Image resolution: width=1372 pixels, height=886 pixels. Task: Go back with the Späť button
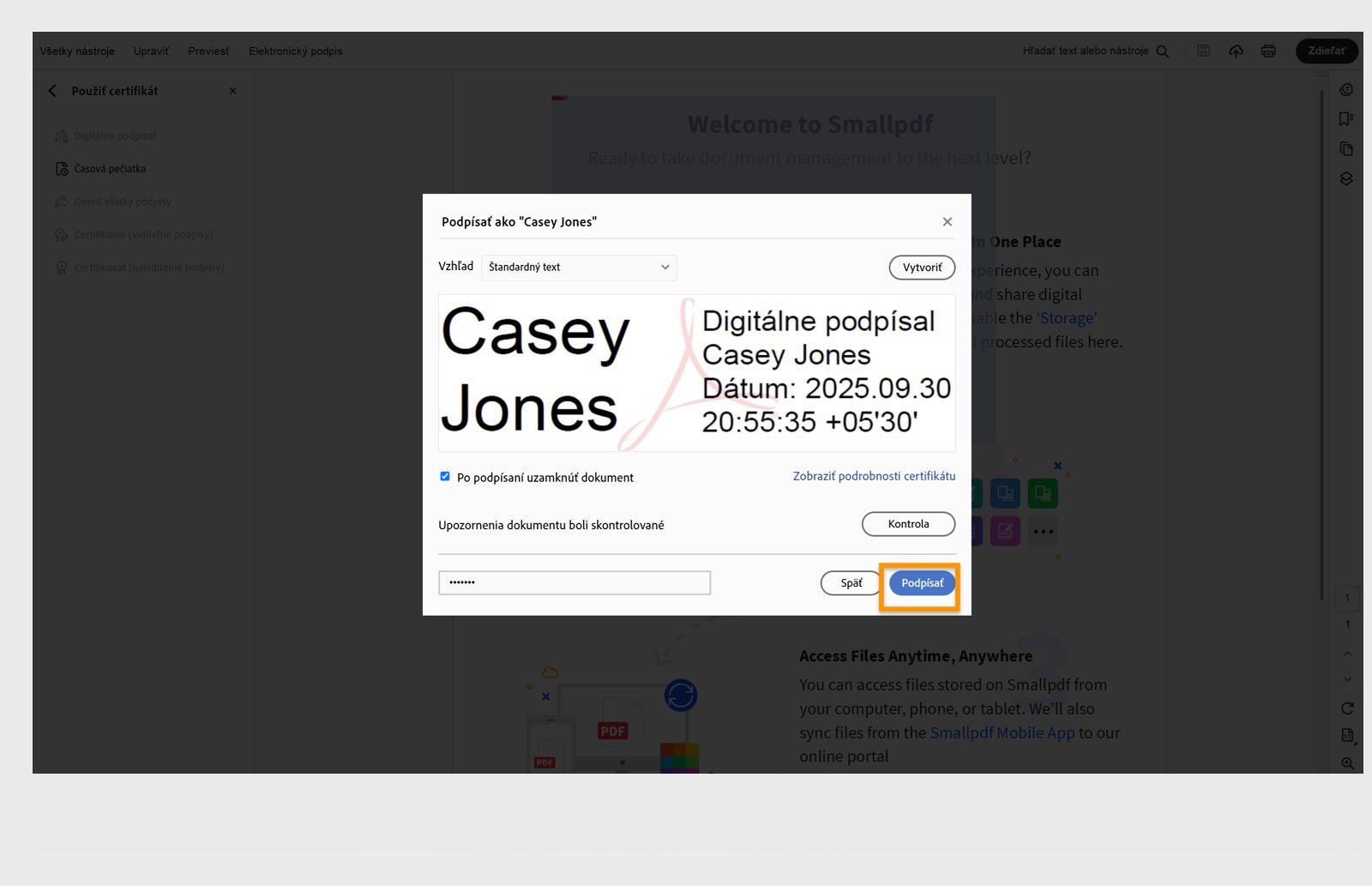[851, 583]
